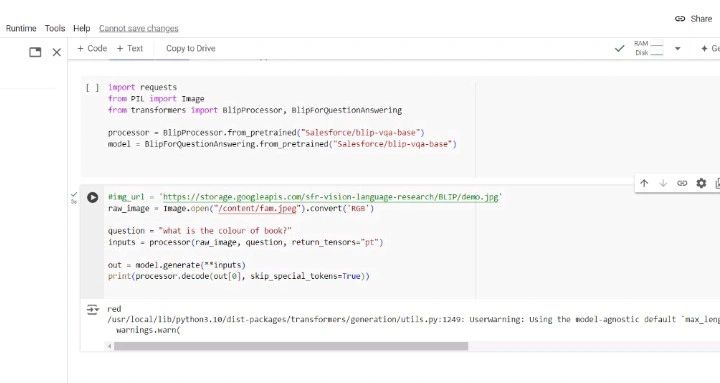Click first cell's empty run bracket
The height and width of the screenshot is (383, 720).
[92, 88]
